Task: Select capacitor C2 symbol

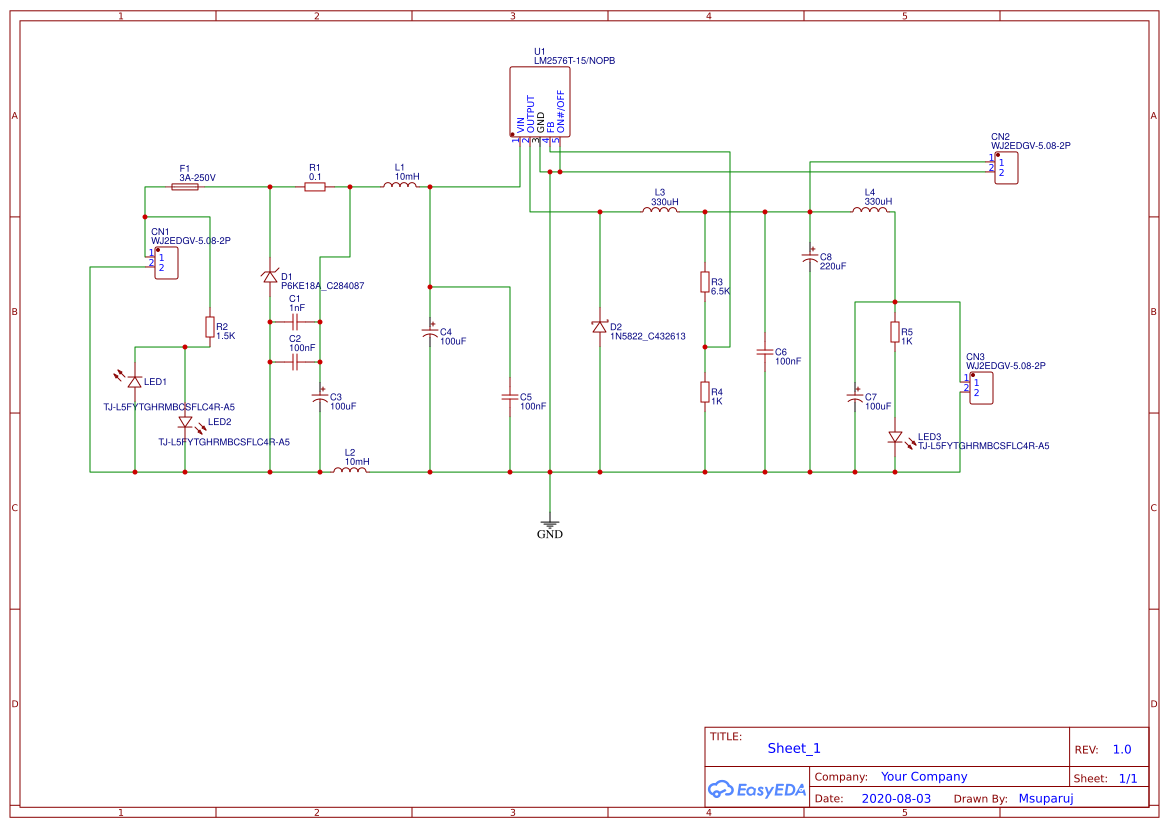Action: point(294,362)
